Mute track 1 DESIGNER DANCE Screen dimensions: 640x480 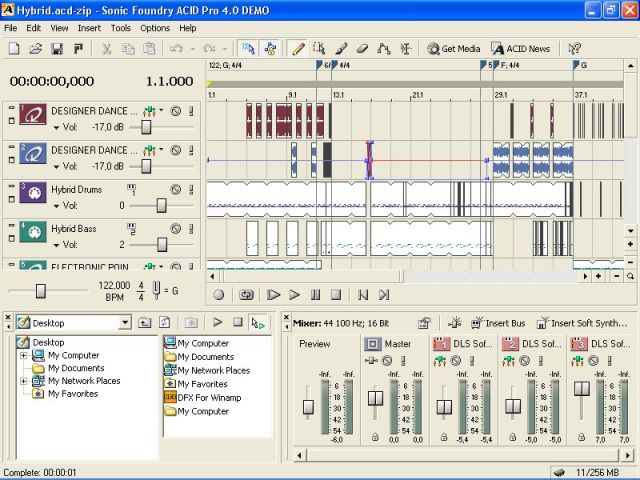coord(176,111)
